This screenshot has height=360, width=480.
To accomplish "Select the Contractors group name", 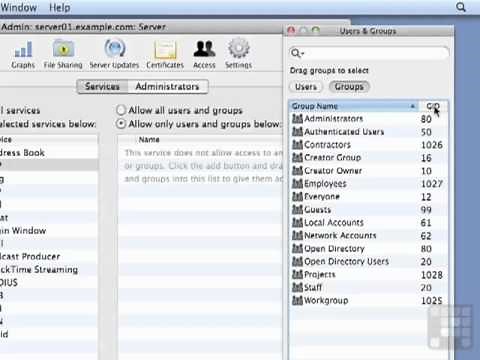I will pyautogui.click(x=327, y=144).
